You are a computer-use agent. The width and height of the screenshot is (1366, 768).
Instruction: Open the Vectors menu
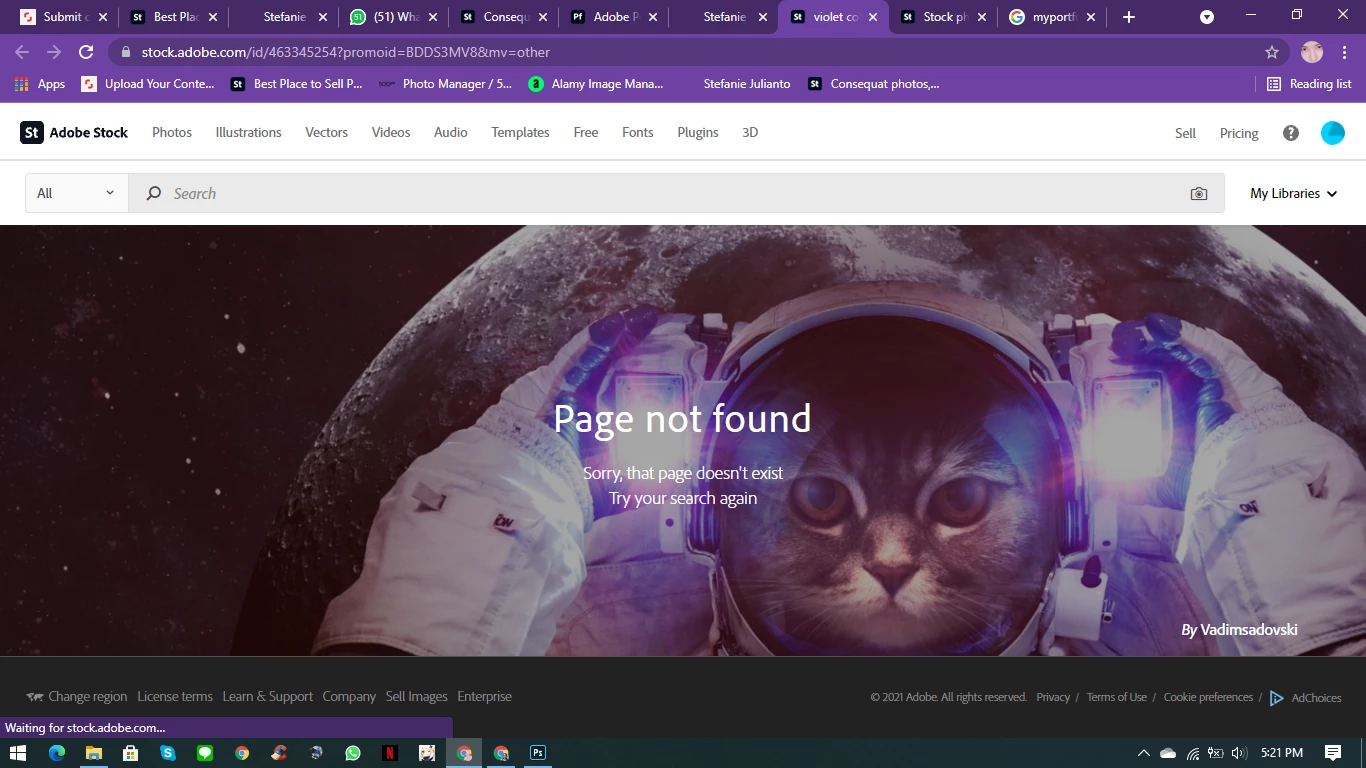327,132
